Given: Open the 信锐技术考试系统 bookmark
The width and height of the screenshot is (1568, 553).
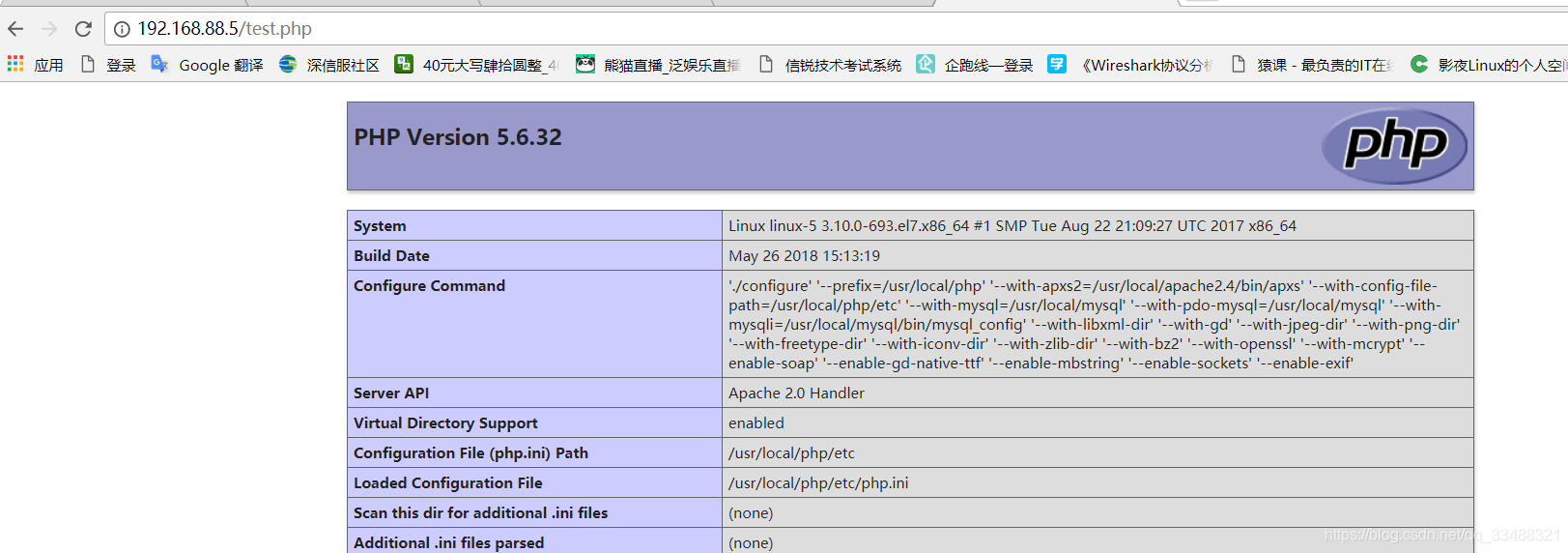Looking at the screenshot, I should [830, 65].
